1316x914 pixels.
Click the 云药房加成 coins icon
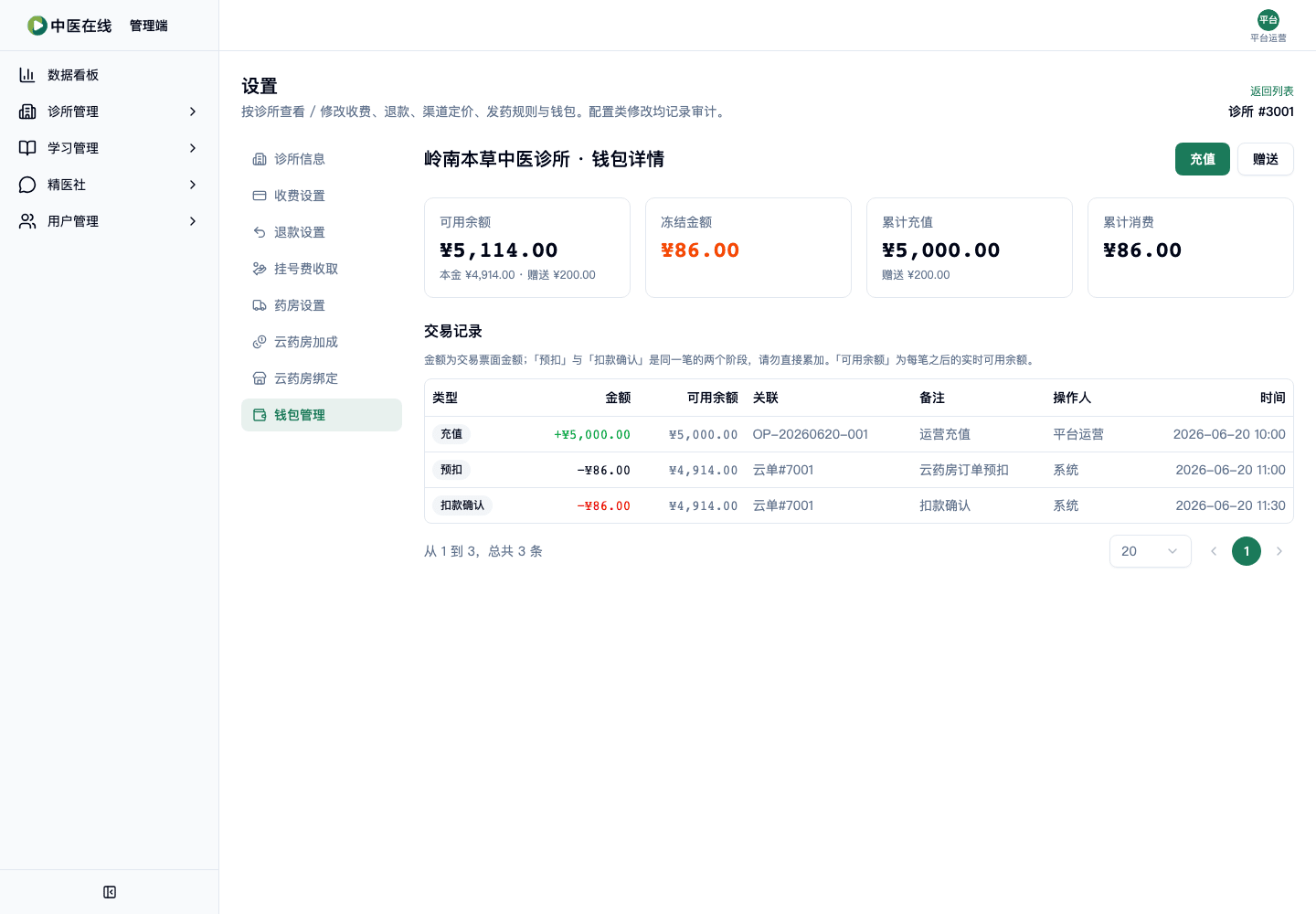[x=260, y=342]
